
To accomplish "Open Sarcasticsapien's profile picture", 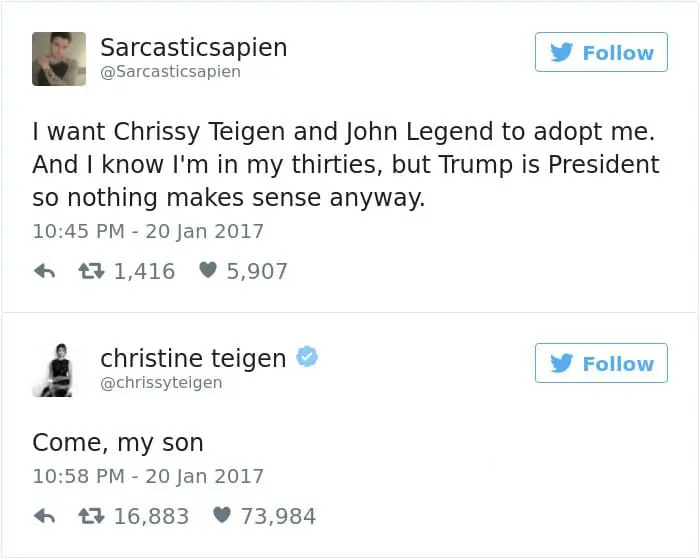I will (x=59, y=58).
